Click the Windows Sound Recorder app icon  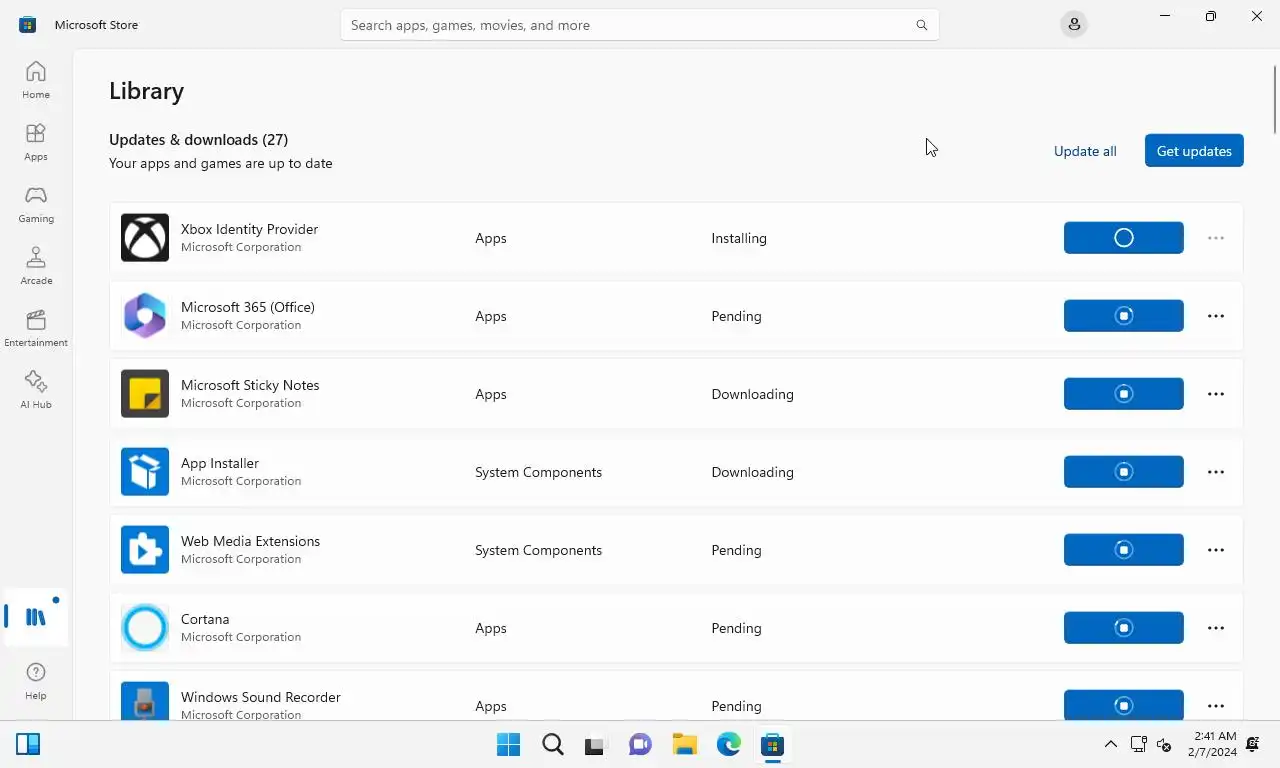click(145, 701)
